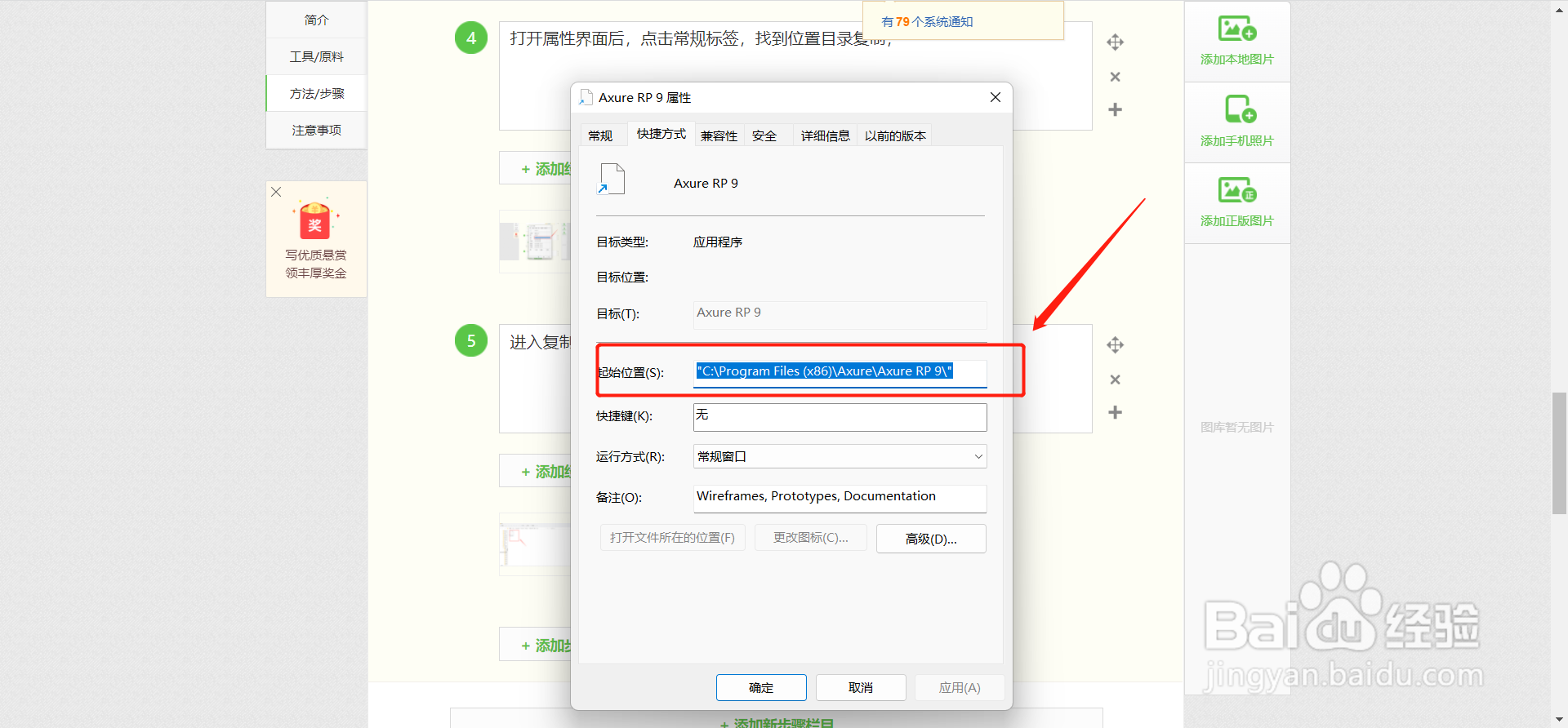This screenshot has height=728, width=1568.
Task: Select the 快捷方式 tab
Action: click(661, 133)
